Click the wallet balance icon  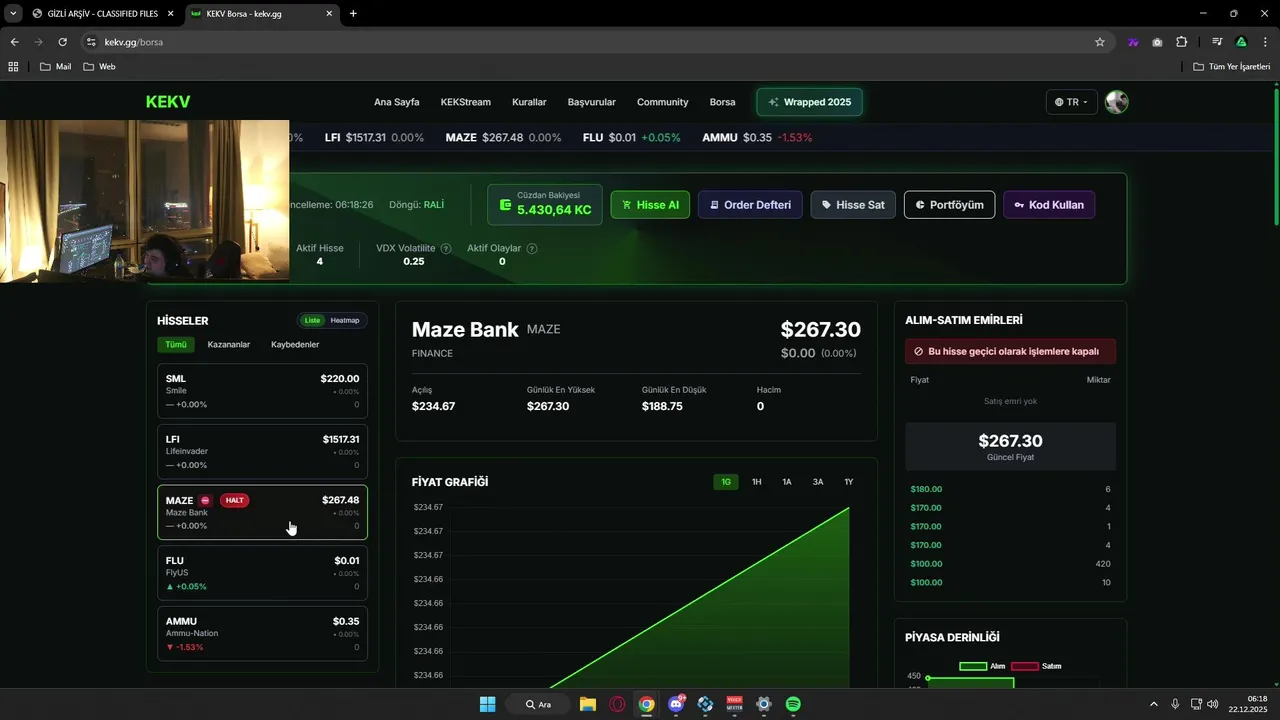click(505, 205)
